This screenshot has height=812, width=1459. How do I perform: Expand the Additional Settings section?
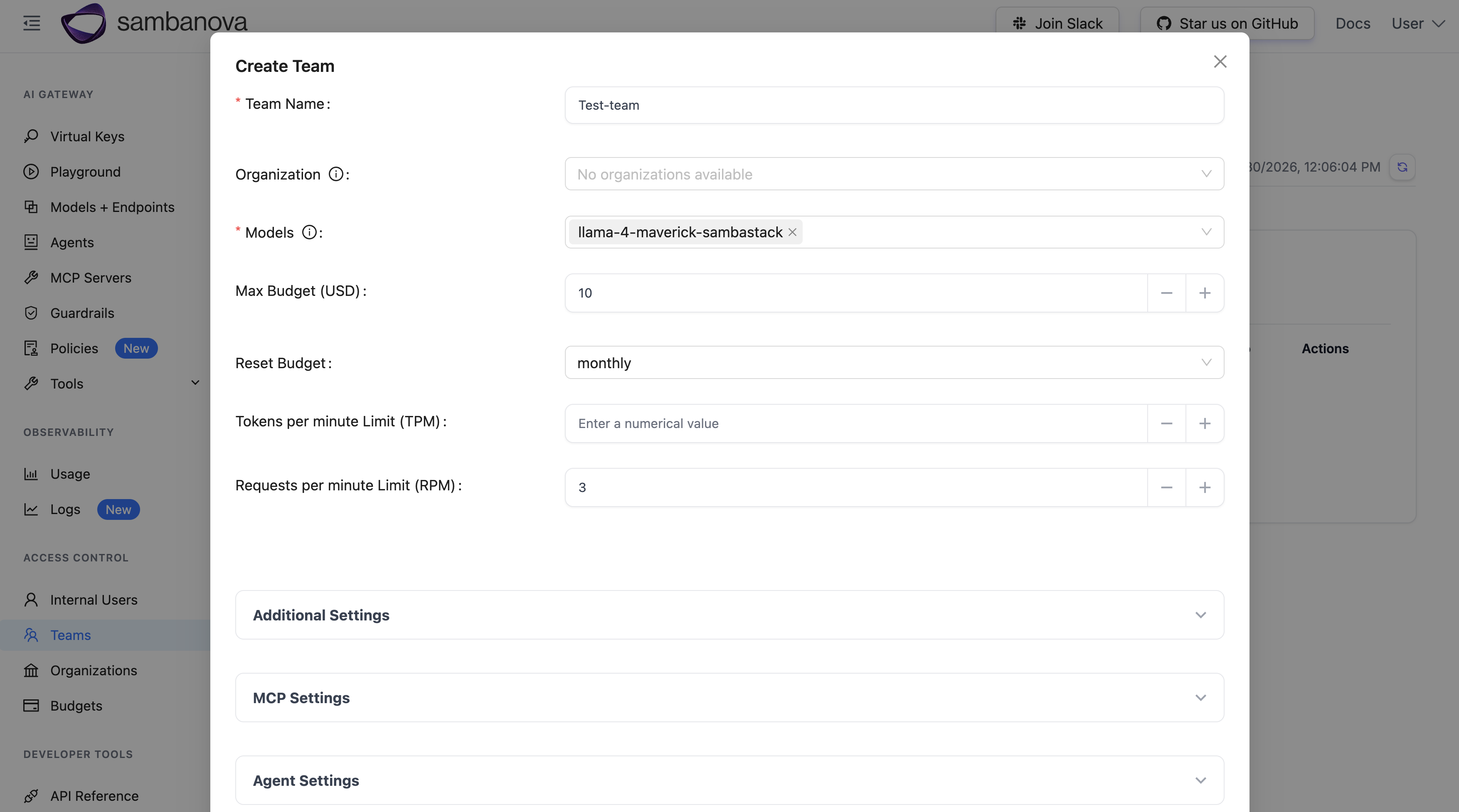729,615
